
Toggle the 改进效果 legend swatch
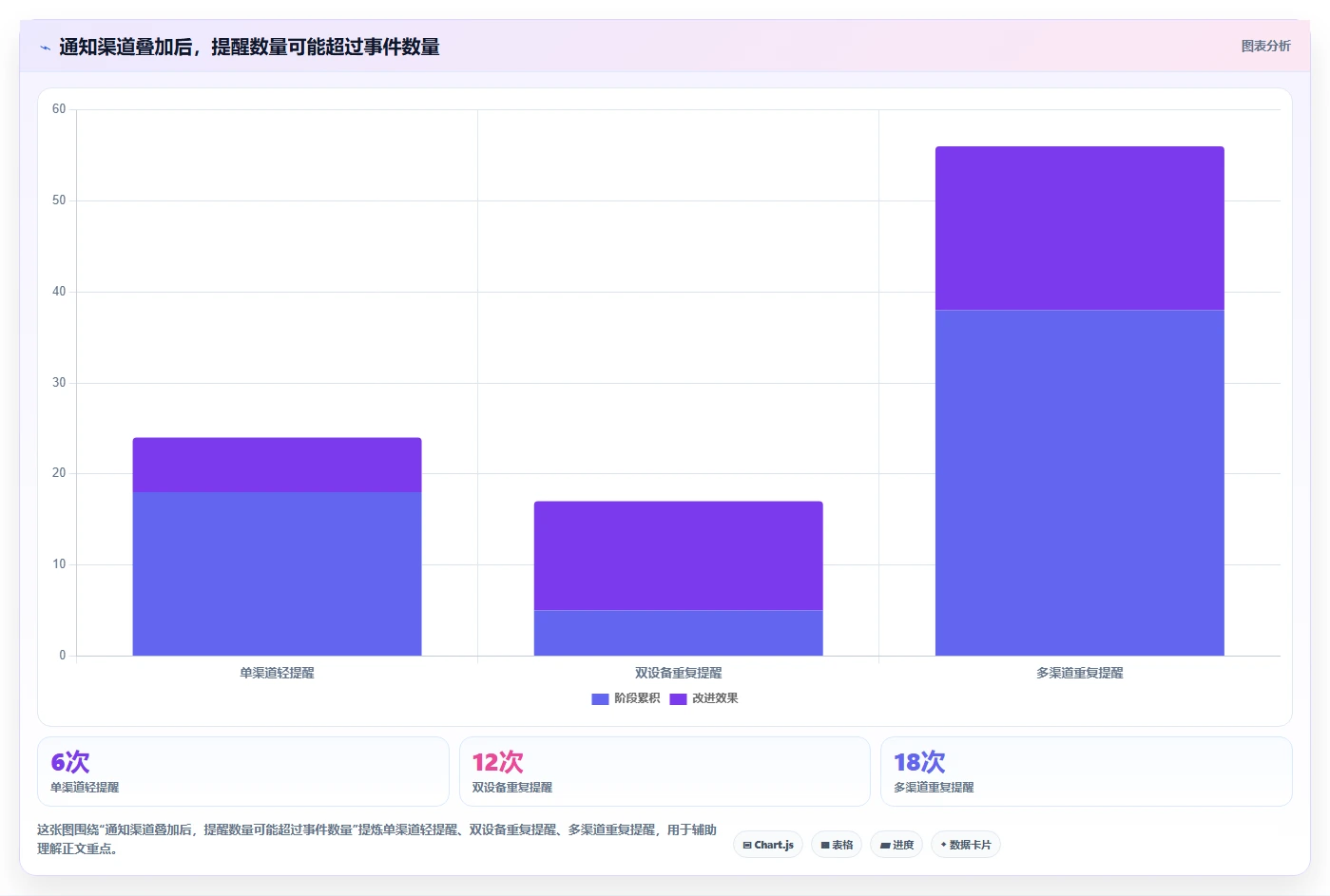tap(678, 699)
